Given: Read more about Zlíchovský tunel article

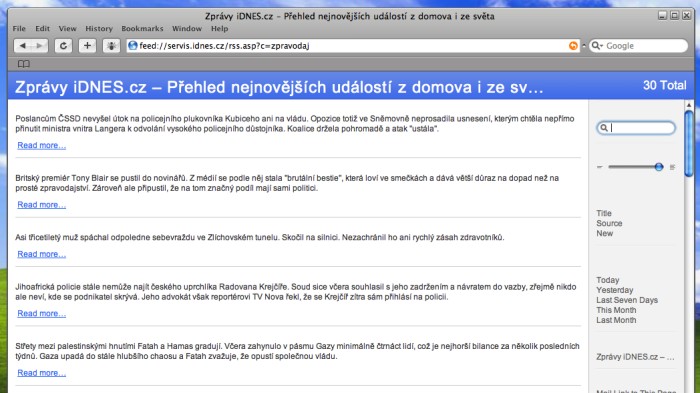Looking at the screenshot, I should click(42, 254).
